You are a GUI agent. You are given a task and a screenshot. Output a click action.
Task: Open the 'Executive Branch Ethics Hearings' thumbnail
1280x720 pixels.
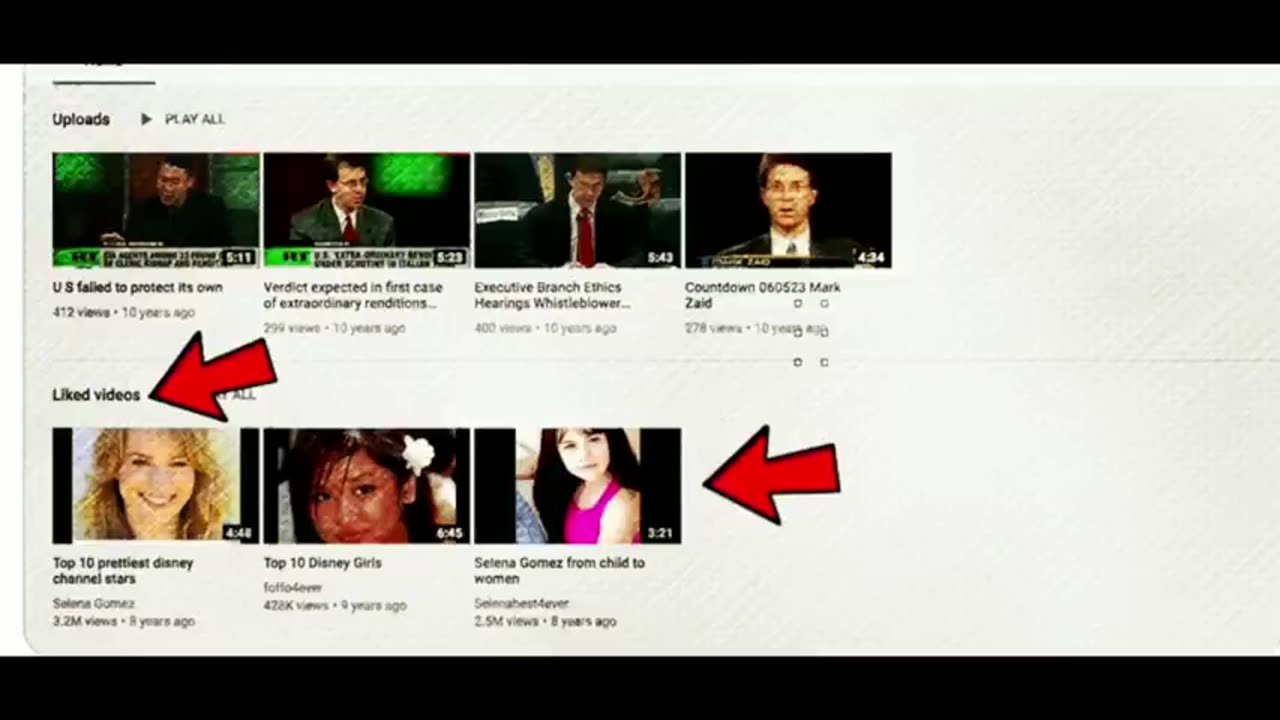pyautogui.click(x=578, y=210)
